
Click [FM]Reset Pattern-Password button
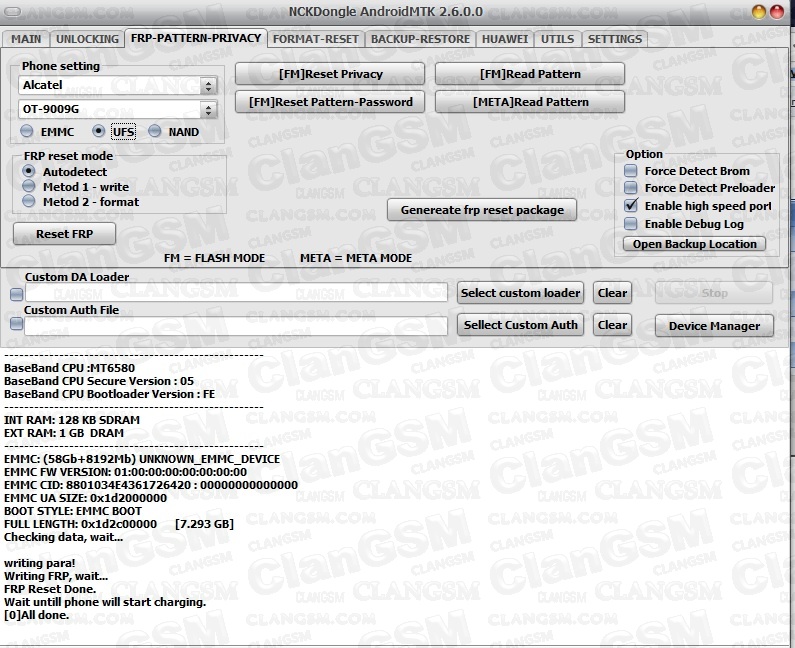tap(330, 102)
